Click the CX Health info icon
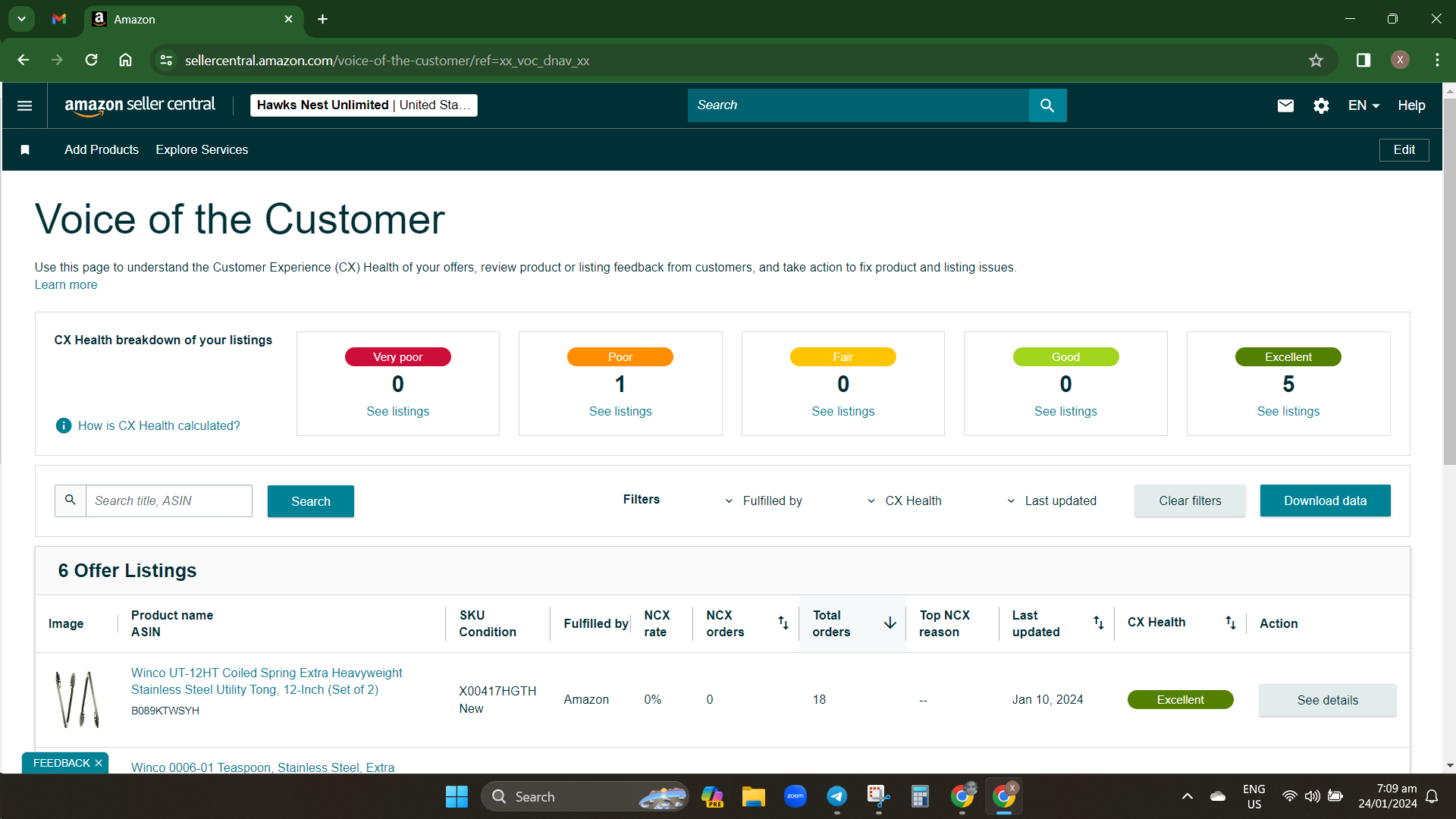1456x819 pixels. click(64, 425)
